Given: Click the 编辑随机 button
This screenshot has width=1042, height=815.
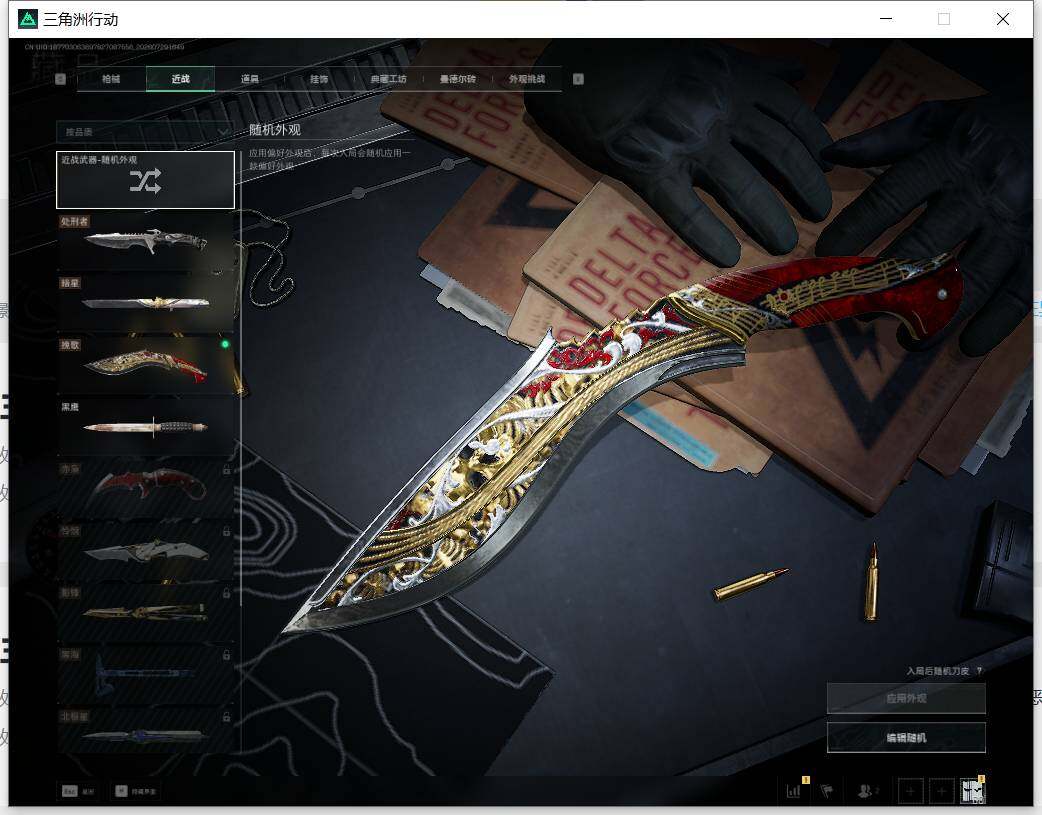Looking at the screenshot, I should pyautogui.click(x=906, y=738).
